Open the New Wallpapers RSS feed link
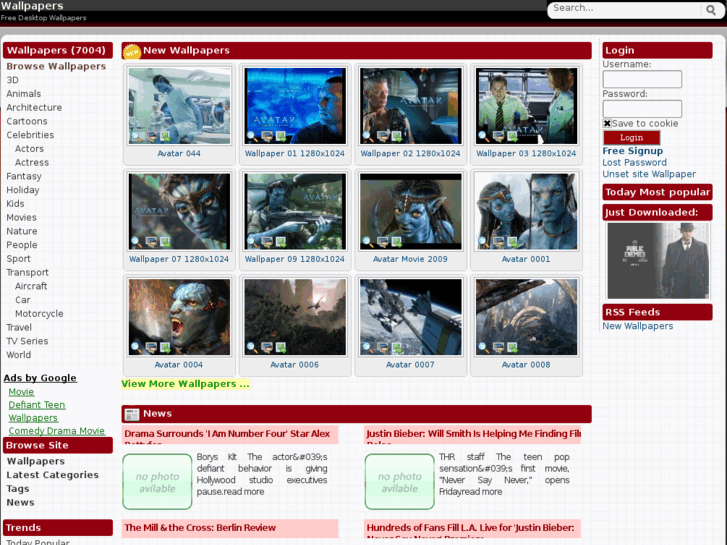This screenshot has height=545, width=727. (x=638, y=326)
